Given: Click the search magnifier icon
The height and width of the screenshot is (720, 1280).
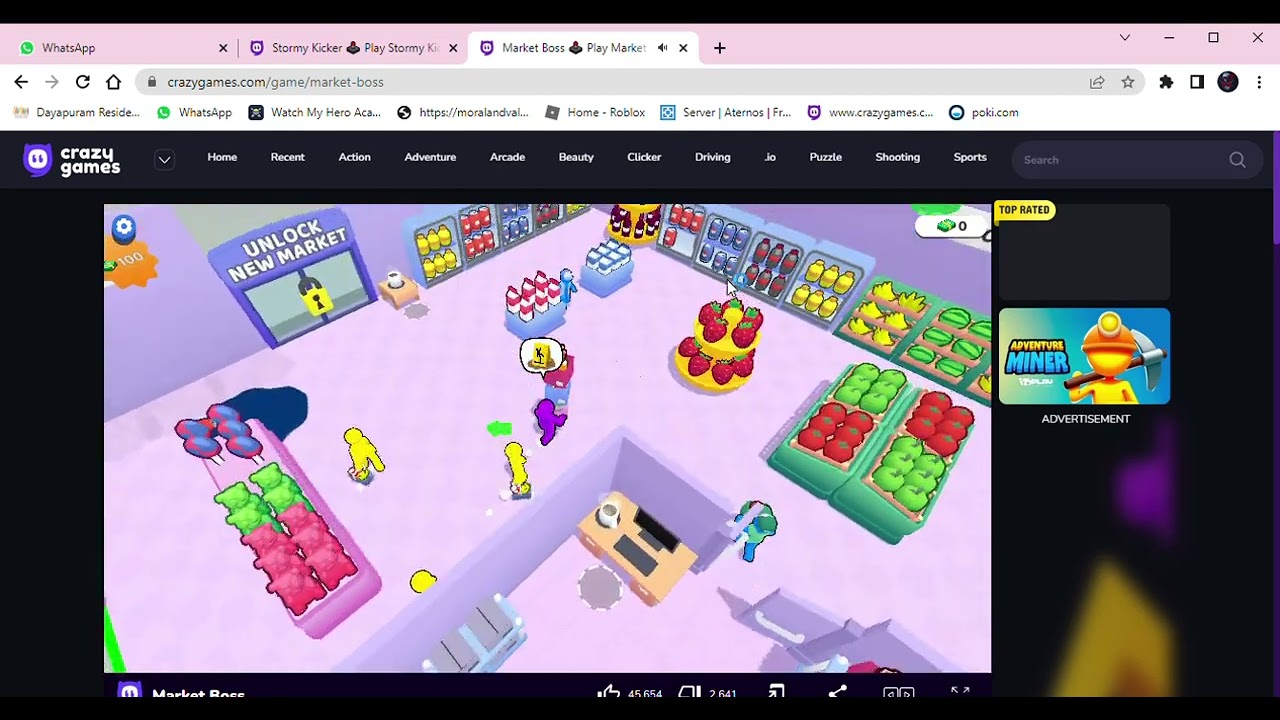Looking at the screenshot, I should 1237,160.
